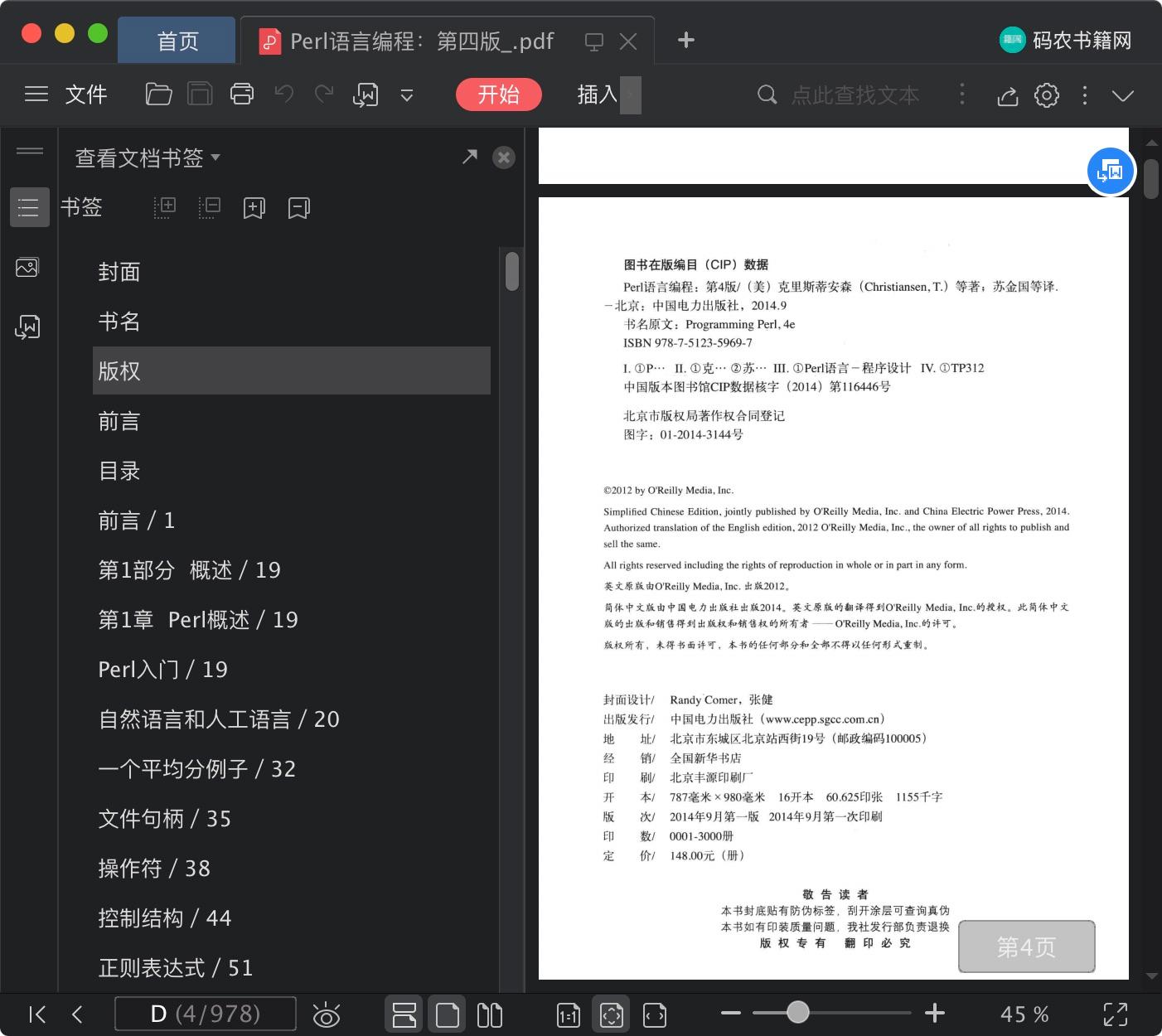Image resolution: width=1162 pixels, height=1036 pixels.
Task: Go to the 首页 tab
Action: click(x=177, y=41)
